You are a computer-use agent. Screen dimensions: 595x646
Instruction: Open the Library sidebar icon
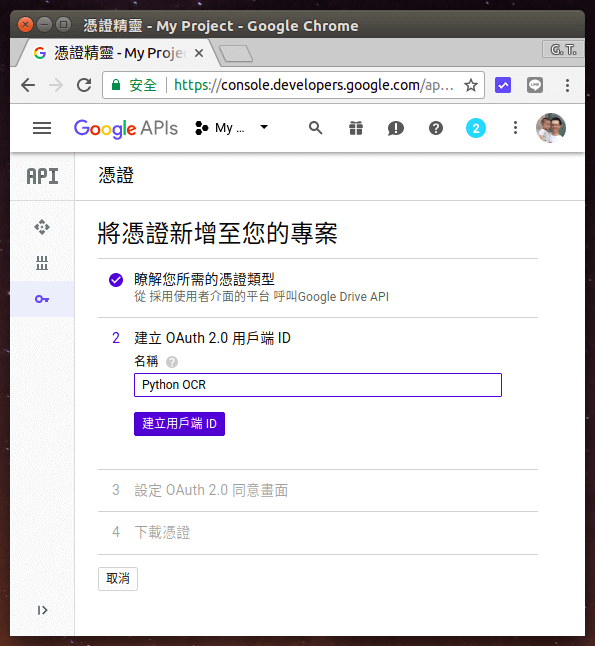pos(42,263)
